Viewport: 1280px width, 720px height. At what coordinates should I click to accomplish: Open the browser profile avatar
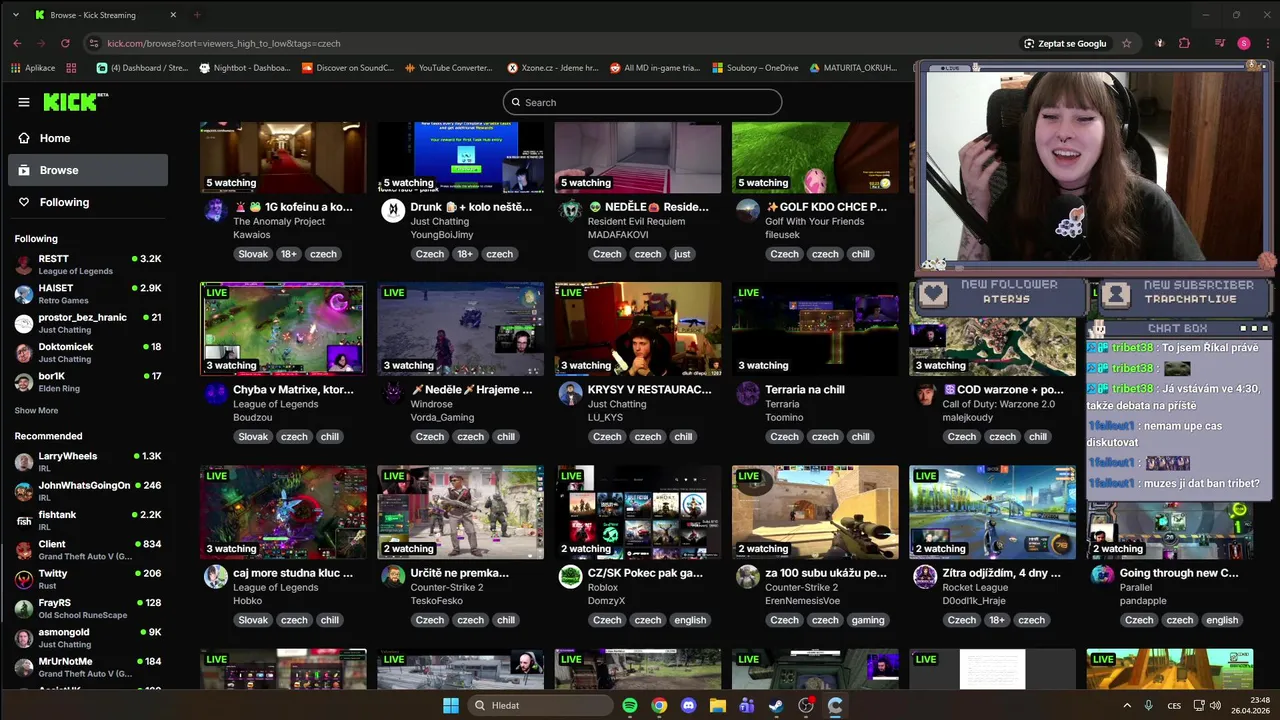[x=1244, y=43]
